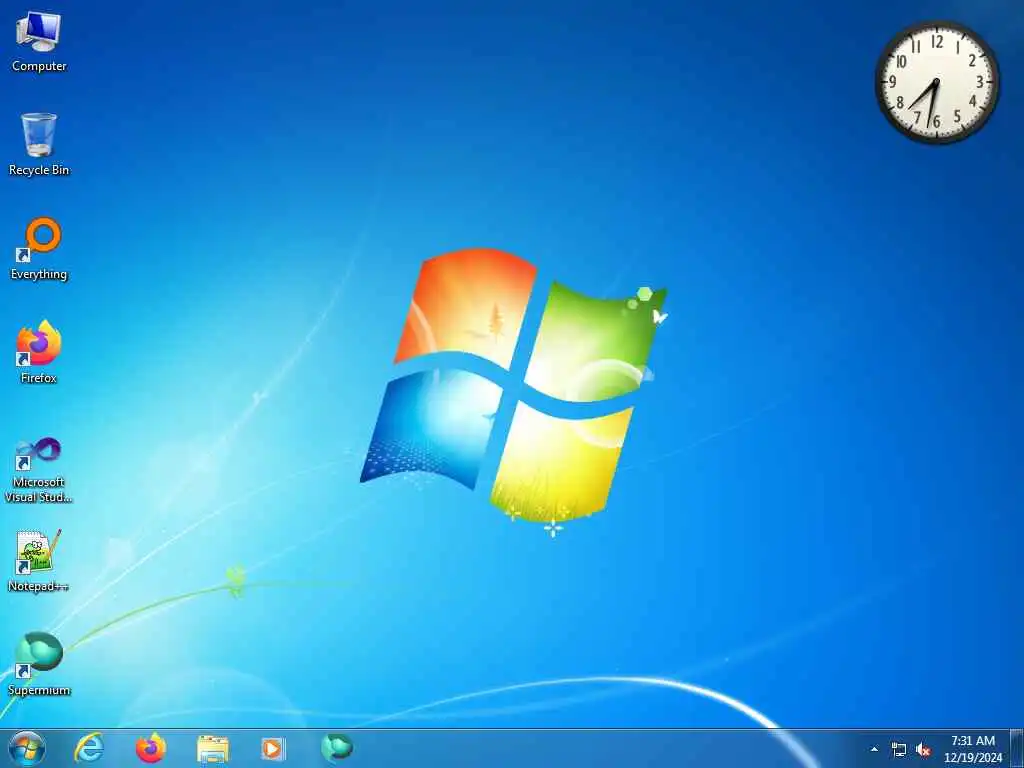Open the muted volume tray icon
Screen dimensions: 1024x768
[x=923, y=750]
